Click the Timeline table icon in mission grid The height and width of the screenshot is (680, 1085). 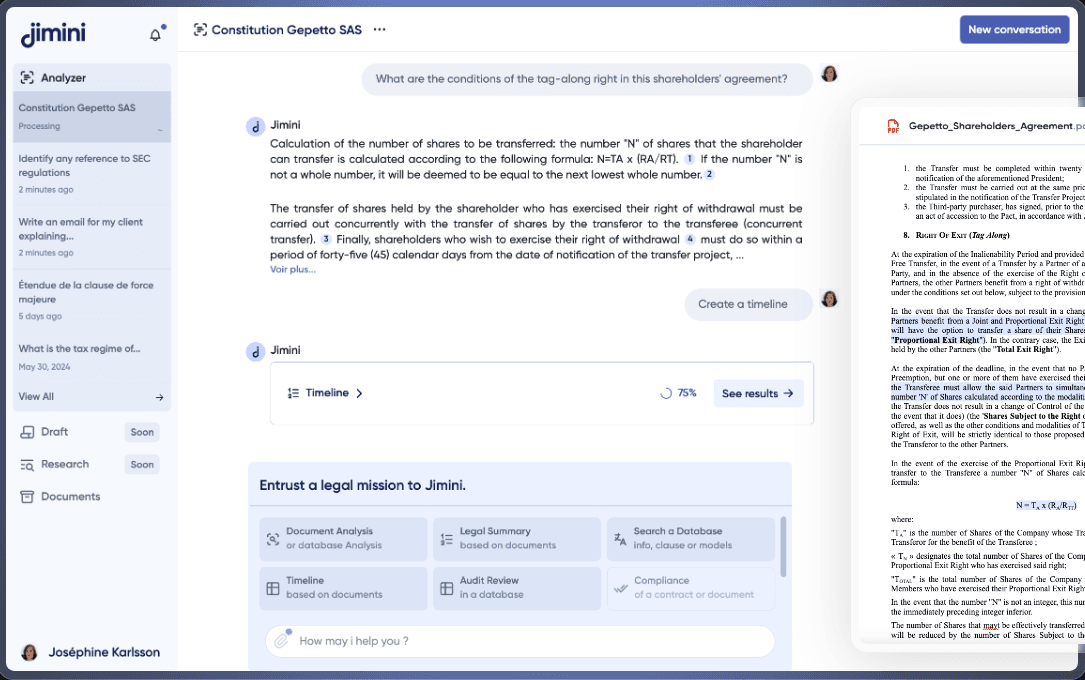pyautogui.click(x=273, y=588)
